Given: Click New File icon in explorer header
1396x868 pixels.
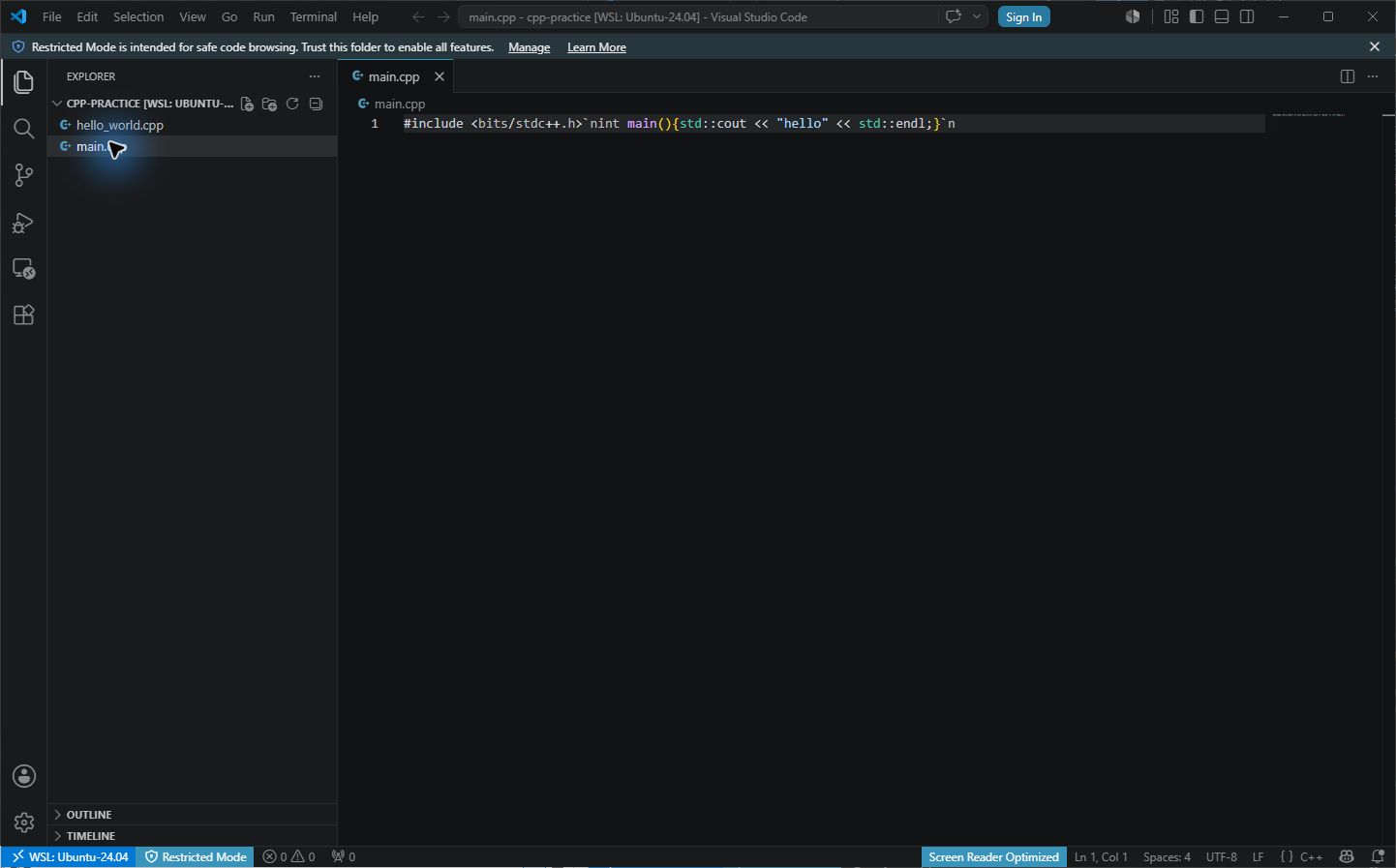Looking at the screenshot, I should [247, 104].
